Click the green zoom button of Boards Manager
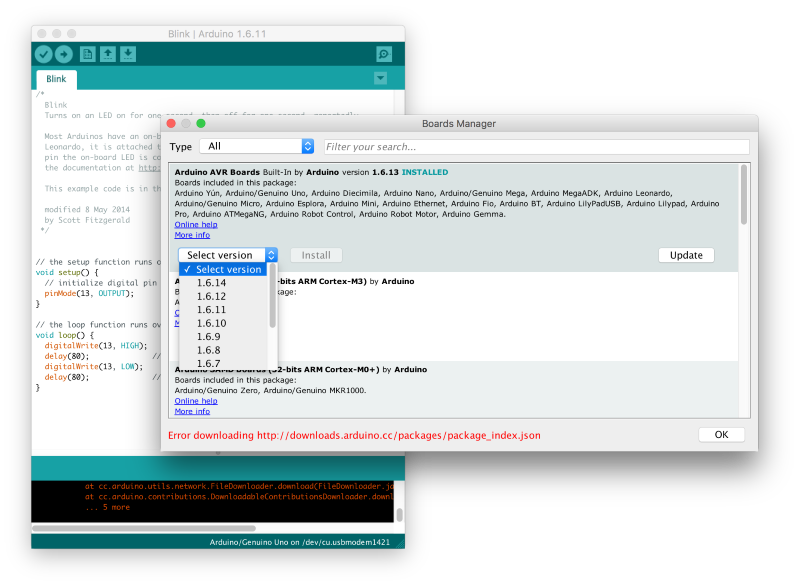The width and height of the screenshot is (800, 586). tap(201, 123)
